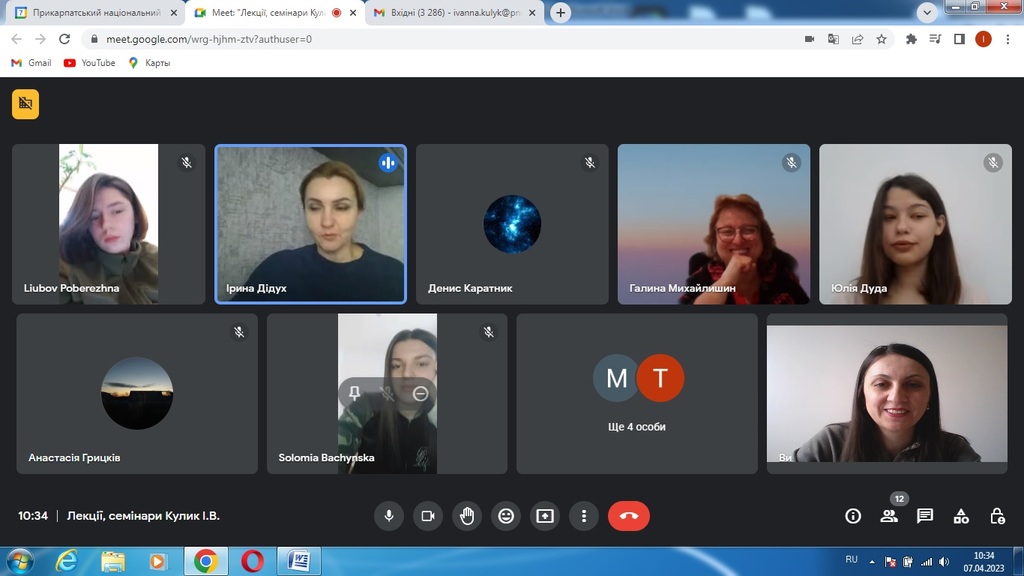Open the YouTube bookmark

click(89, 63)
